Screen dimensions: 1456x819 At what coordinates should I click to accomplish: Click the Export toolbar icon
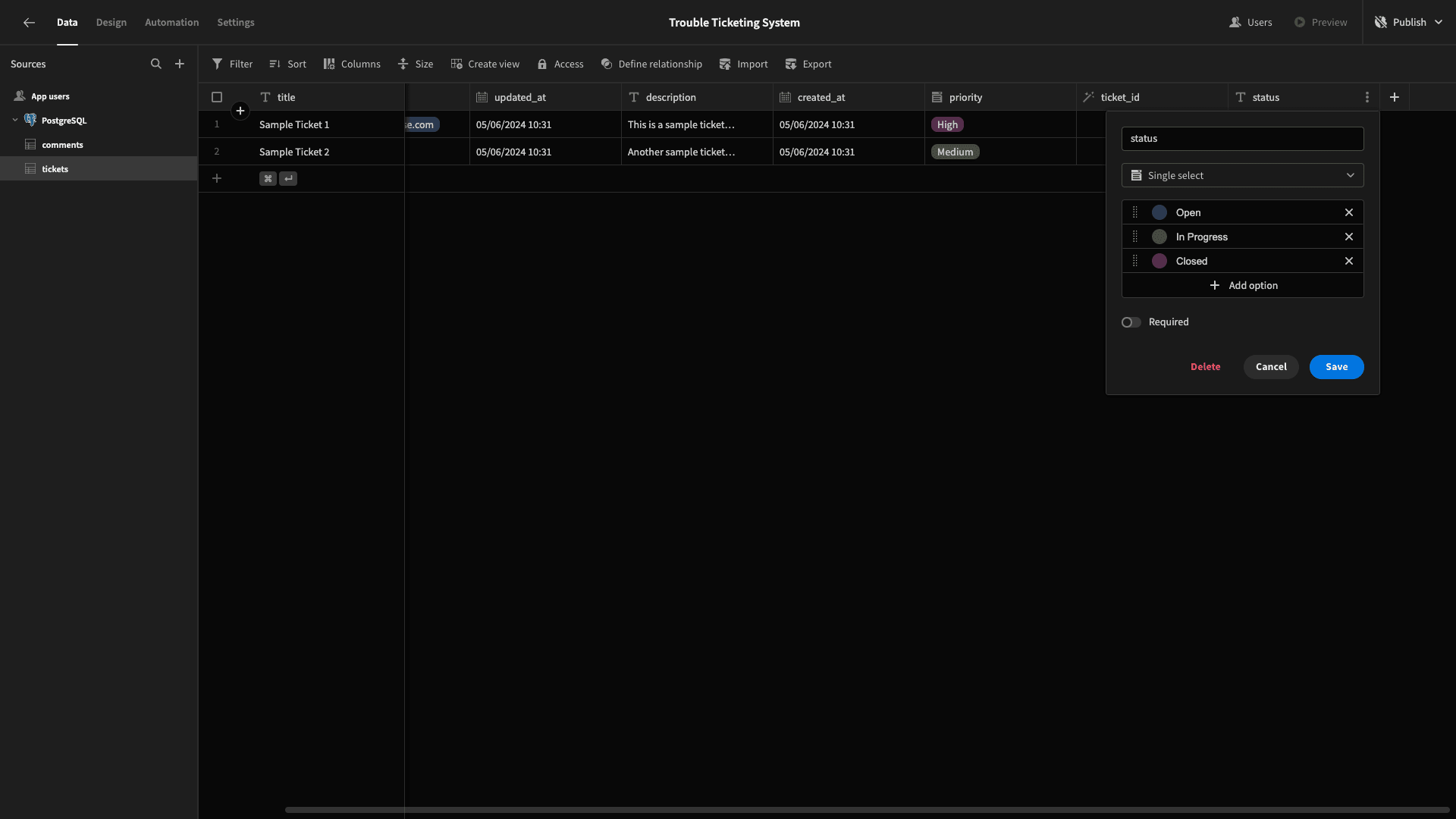[x=791, y=64]
